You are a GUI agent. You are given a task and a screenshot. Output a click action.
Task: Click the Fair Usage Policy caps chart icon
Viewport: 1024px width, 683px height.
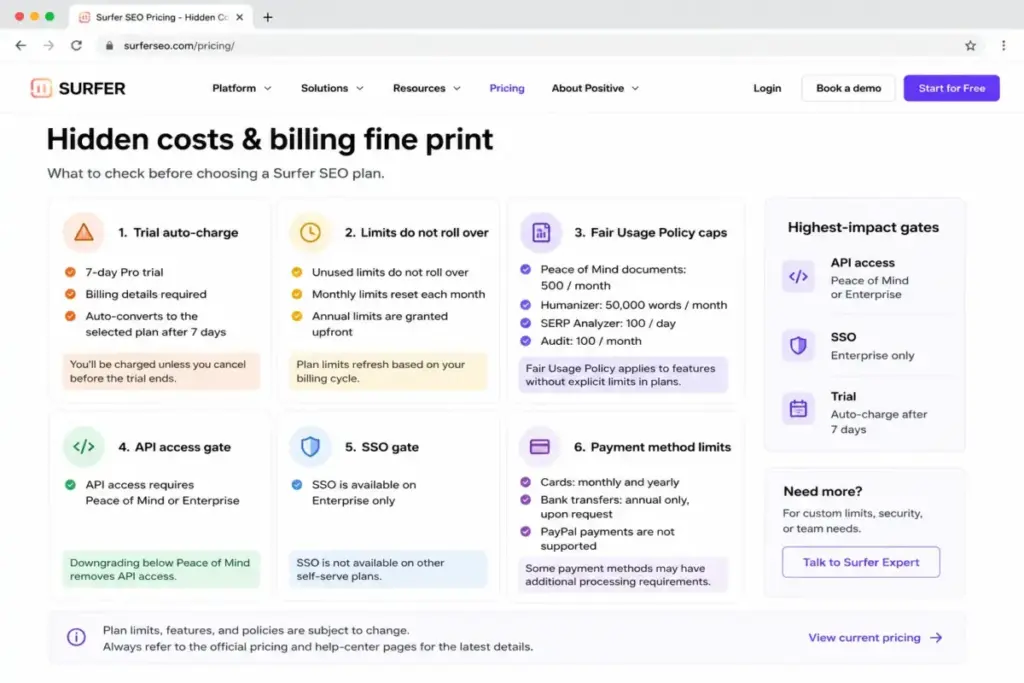click(541, 232)
